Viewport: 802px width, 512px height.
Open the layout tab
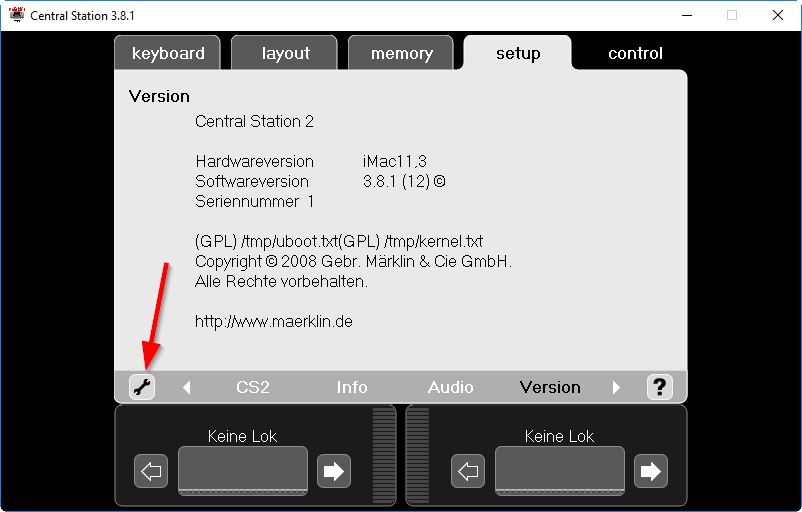[285, 53]
